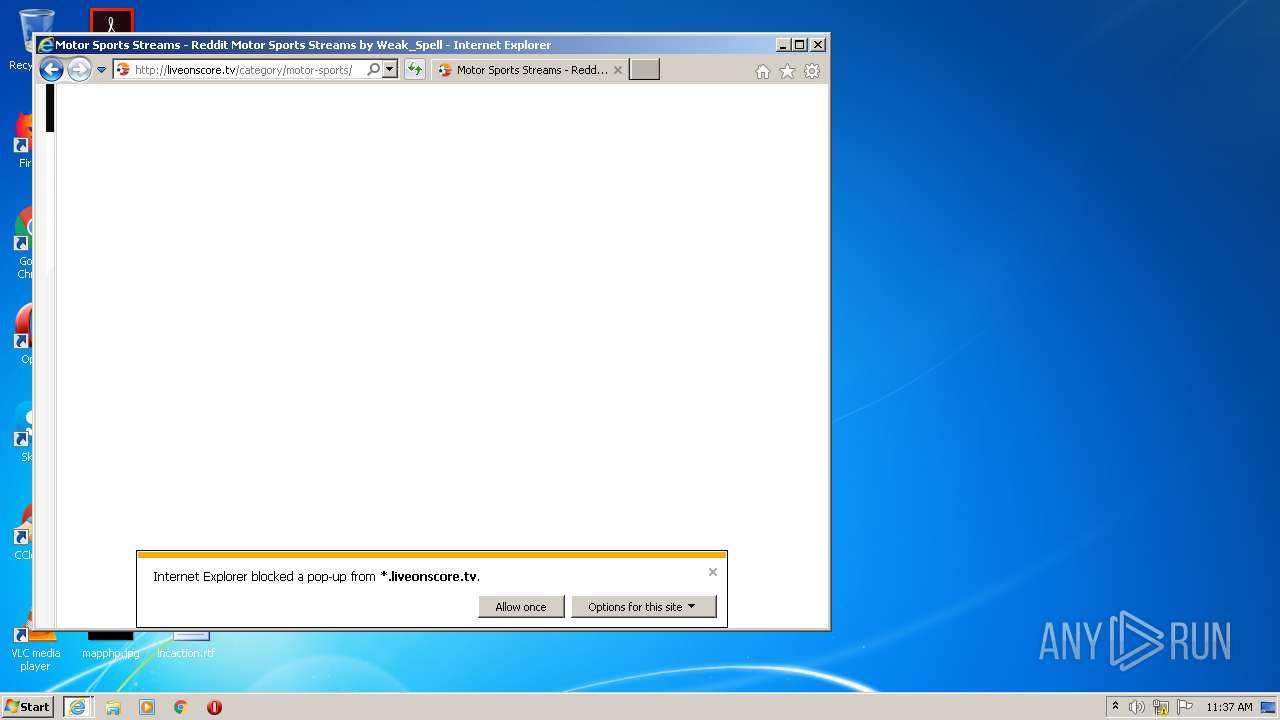Click the network tray icon

point(1161,707)
